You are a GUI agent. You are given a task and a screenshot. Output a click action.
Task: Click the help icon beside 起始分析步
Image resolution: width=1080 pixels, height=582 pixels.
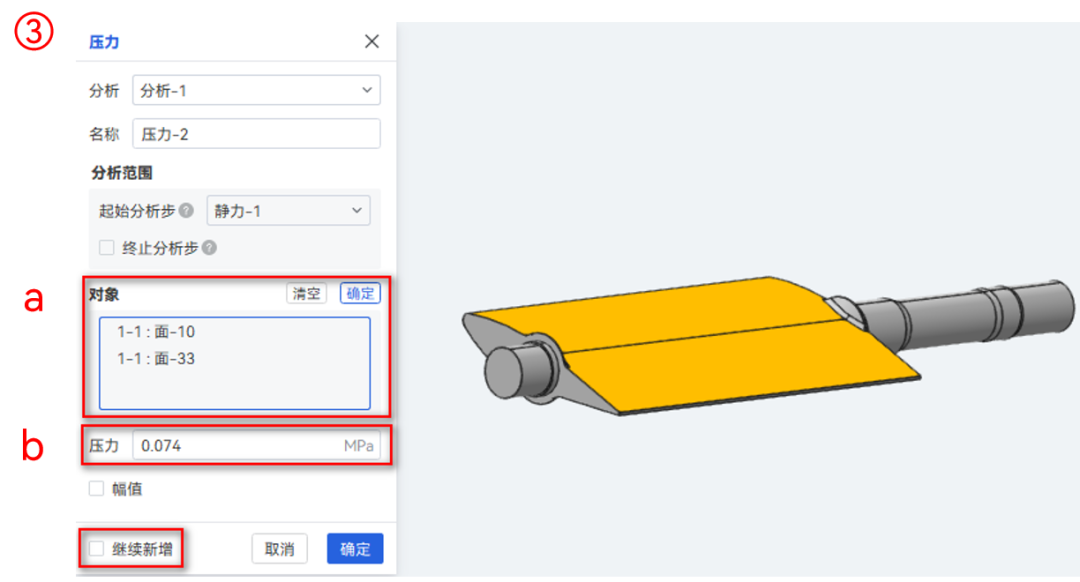(x=185, y=210)
